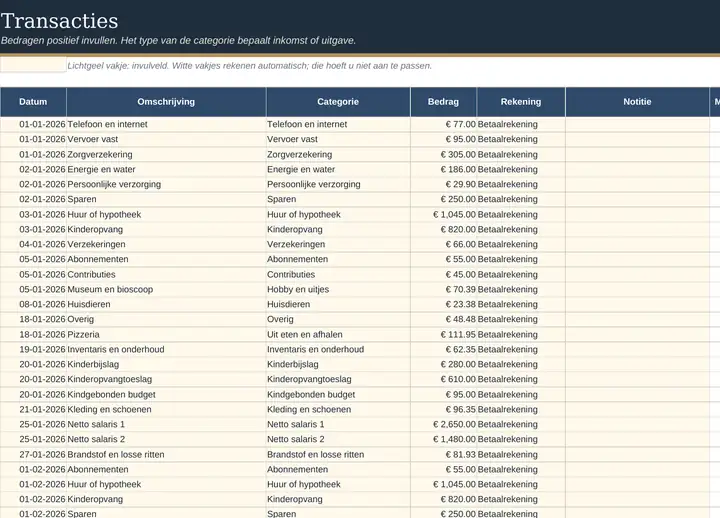Click Omschrijving cell 'Persoonlijke verzorging'
Image resolution: width=720 pixels, height=518 pixels.
pos(166,184)
